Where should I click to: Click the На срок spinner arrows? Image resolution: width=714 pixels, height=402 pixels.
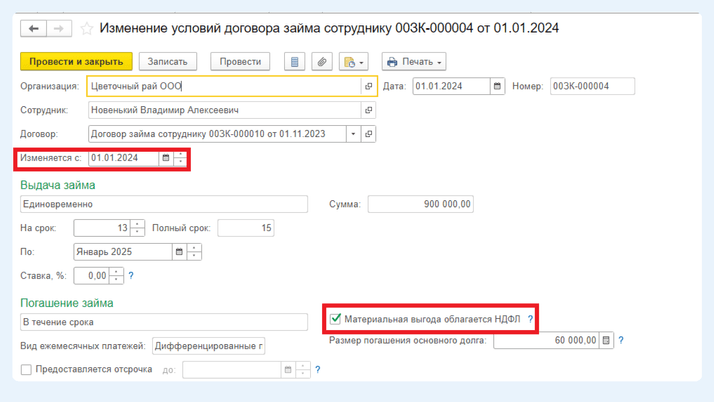tap(138, 229)
